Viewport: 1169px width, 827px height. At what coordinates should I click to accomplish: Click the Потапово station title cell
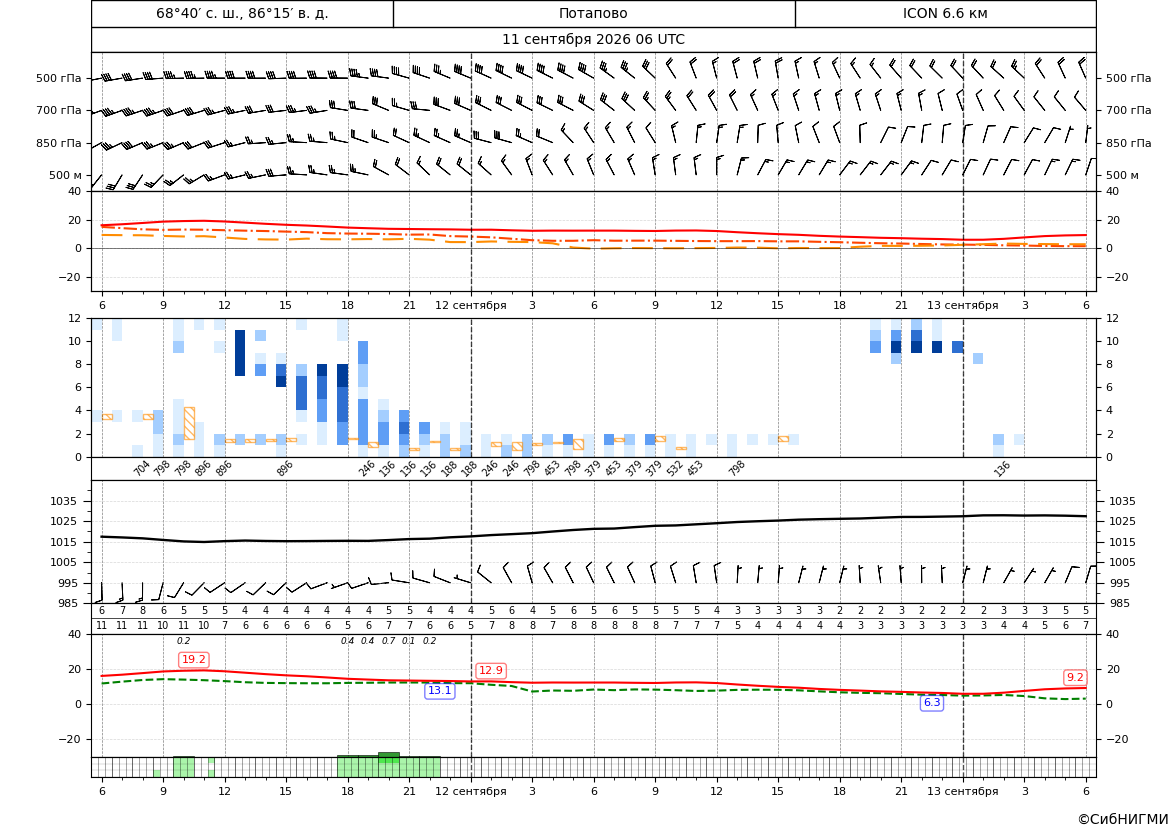[x=593, y=13]
